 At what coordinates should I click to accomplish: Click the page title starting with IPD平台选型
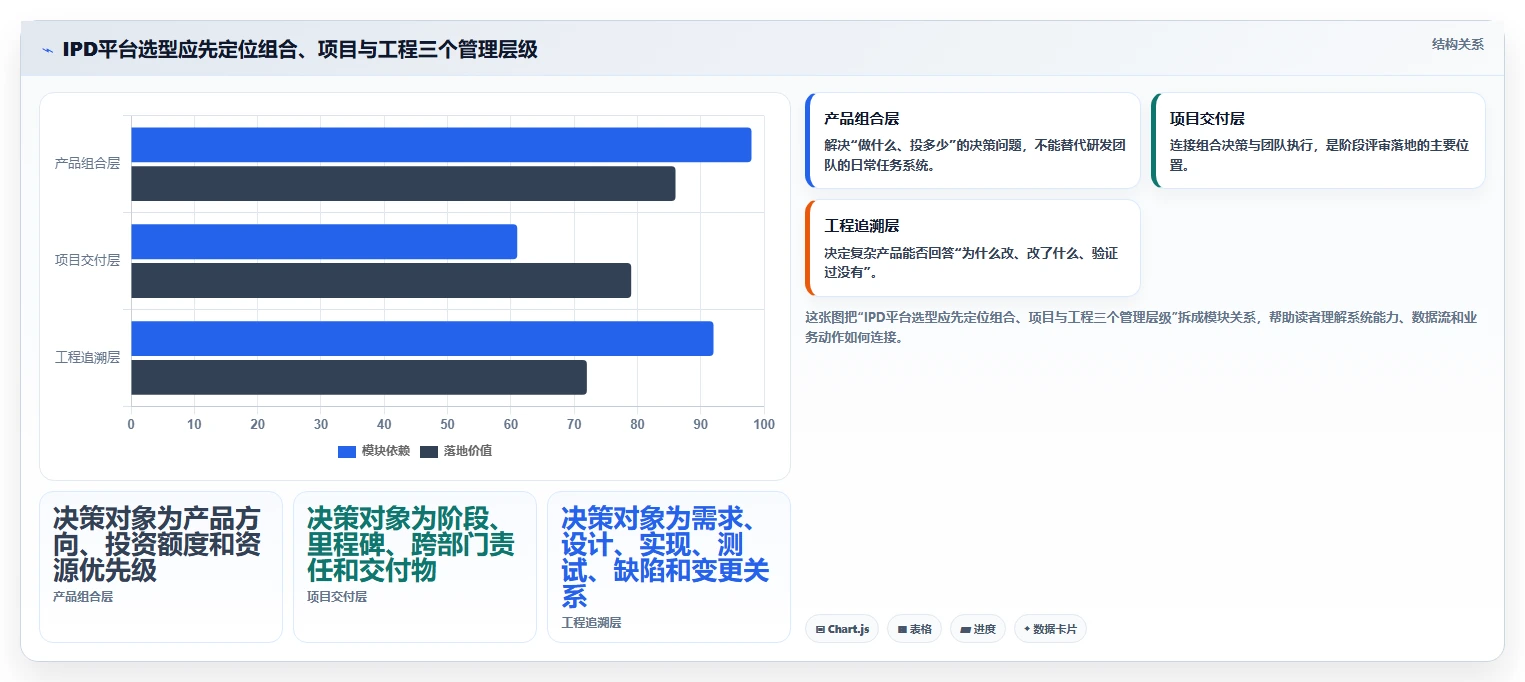(x=300, y=49)
